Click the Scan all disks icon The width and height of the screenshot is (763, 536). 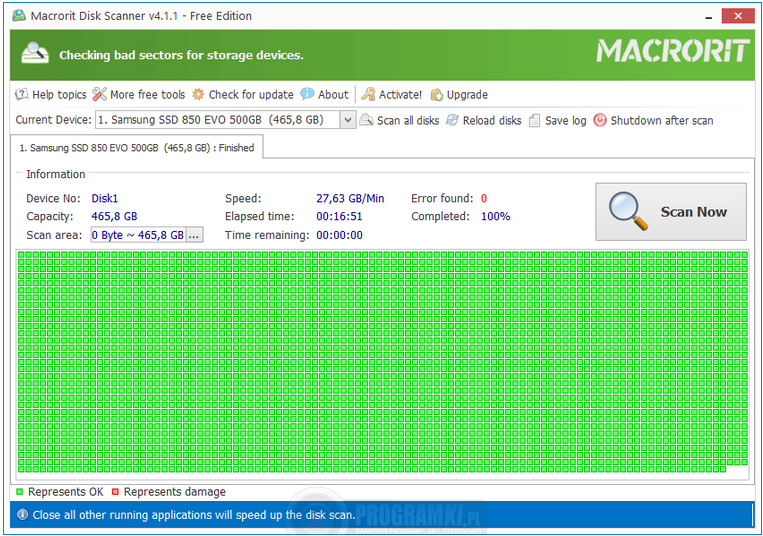(x=366, y=120)
